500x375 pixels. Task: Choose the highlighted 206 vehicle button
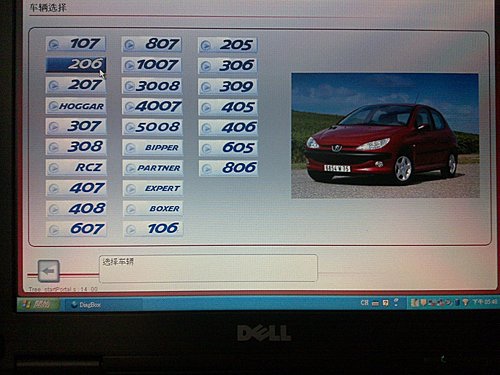76,64
